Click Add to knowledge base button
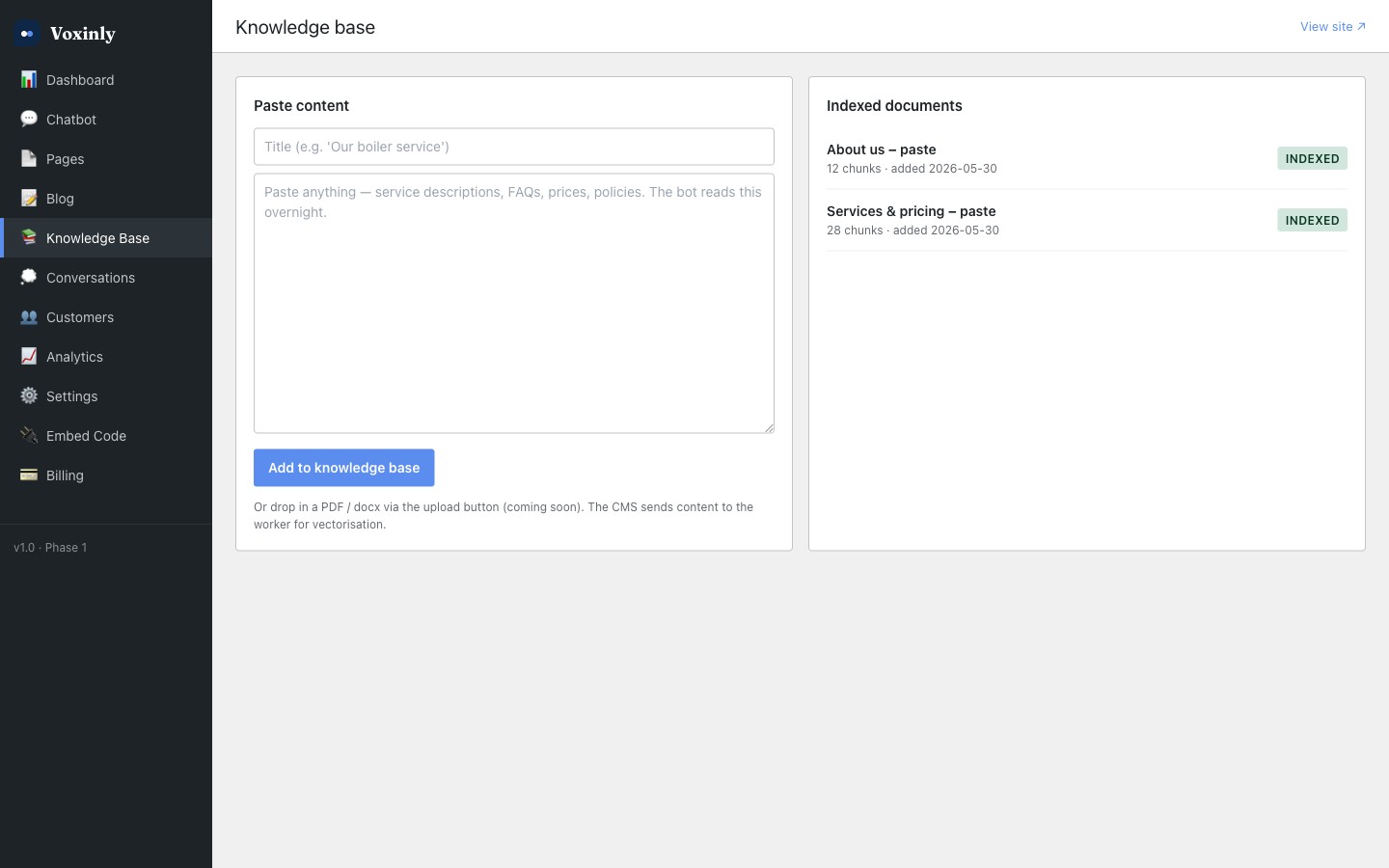This screenshot has width=1389, height=868. click(343, 468)
